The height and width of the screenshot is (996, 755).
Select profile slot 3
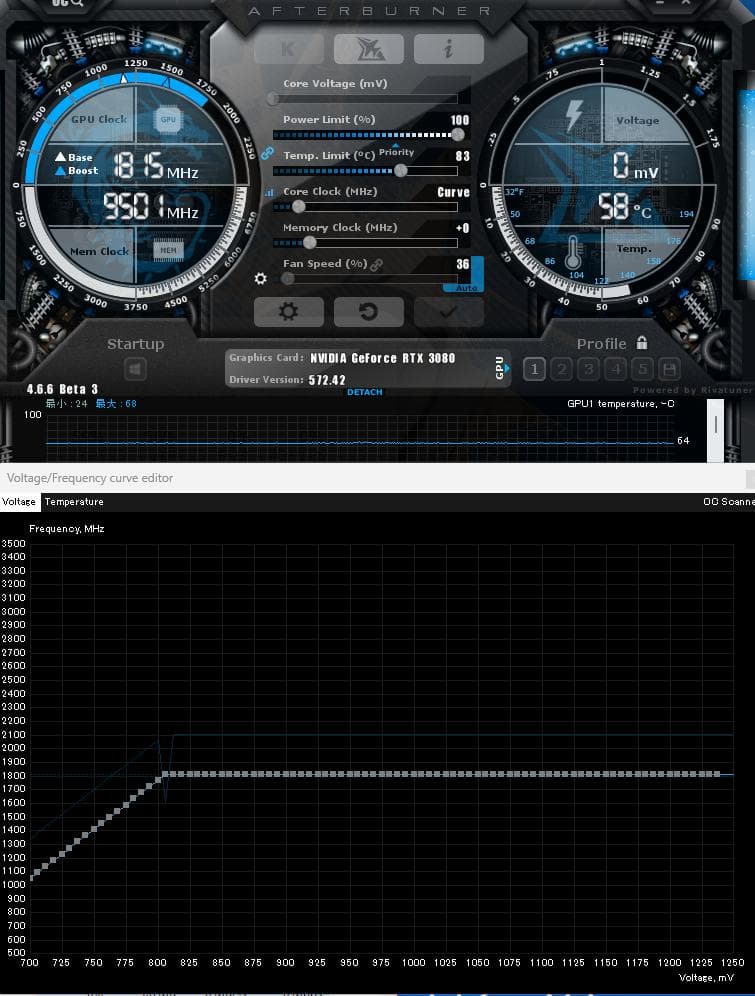tap(589, 369)
